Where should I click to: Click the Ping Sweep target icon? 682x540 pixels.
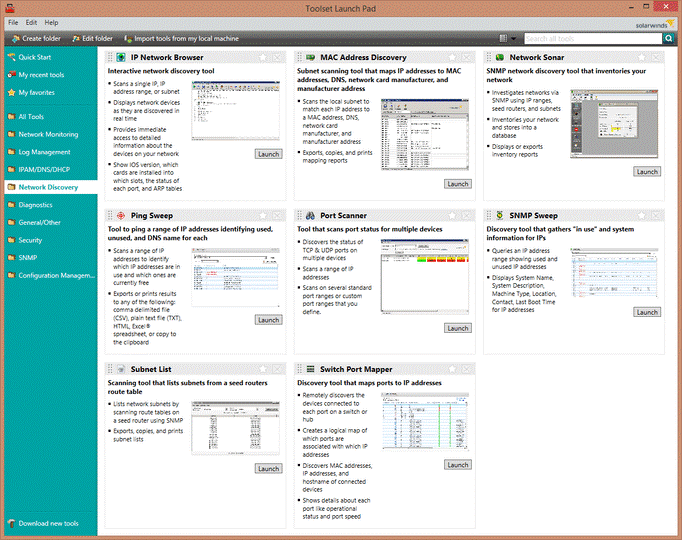point(121,215)
